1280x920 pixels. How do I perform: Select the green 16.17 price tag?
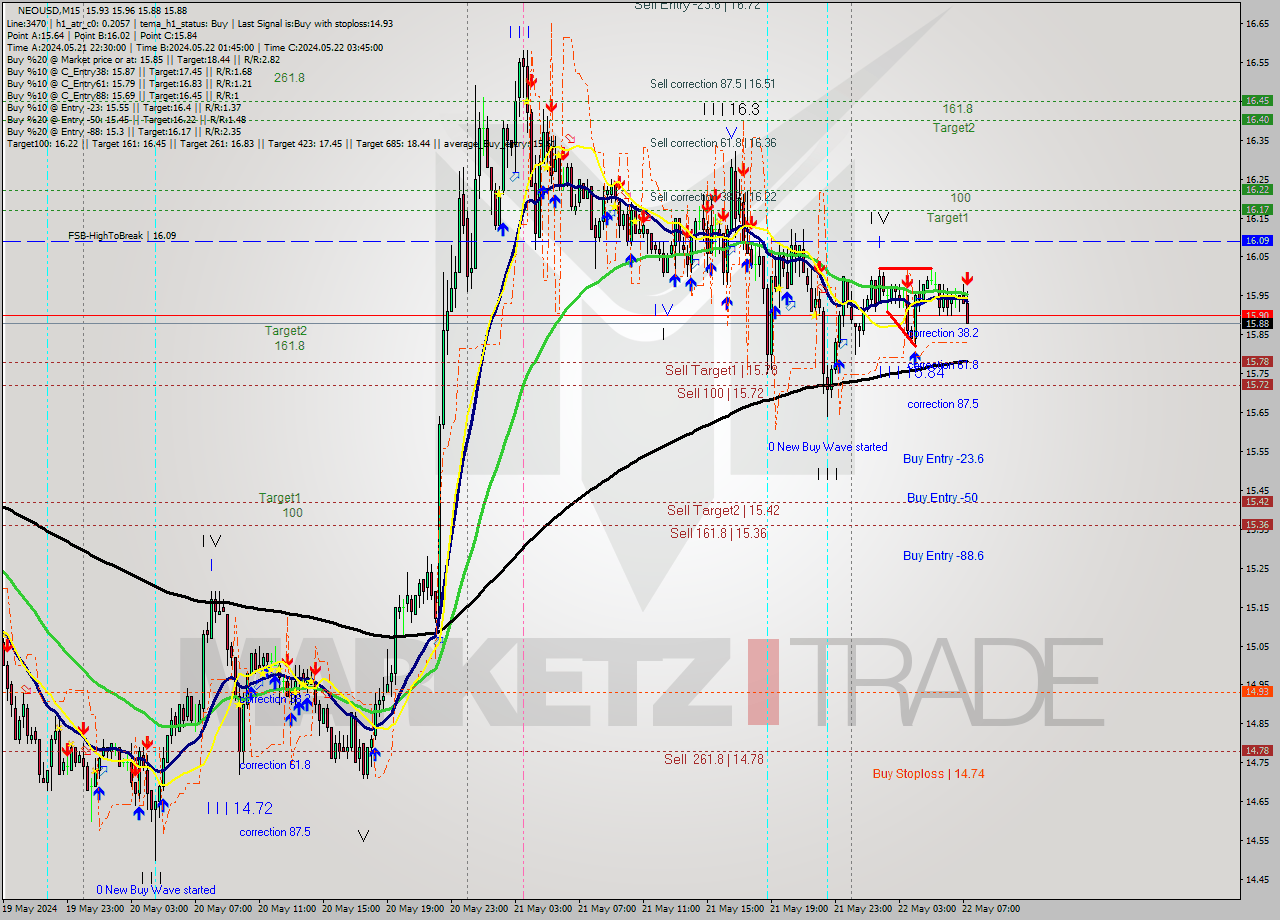tap(1257, 209)
